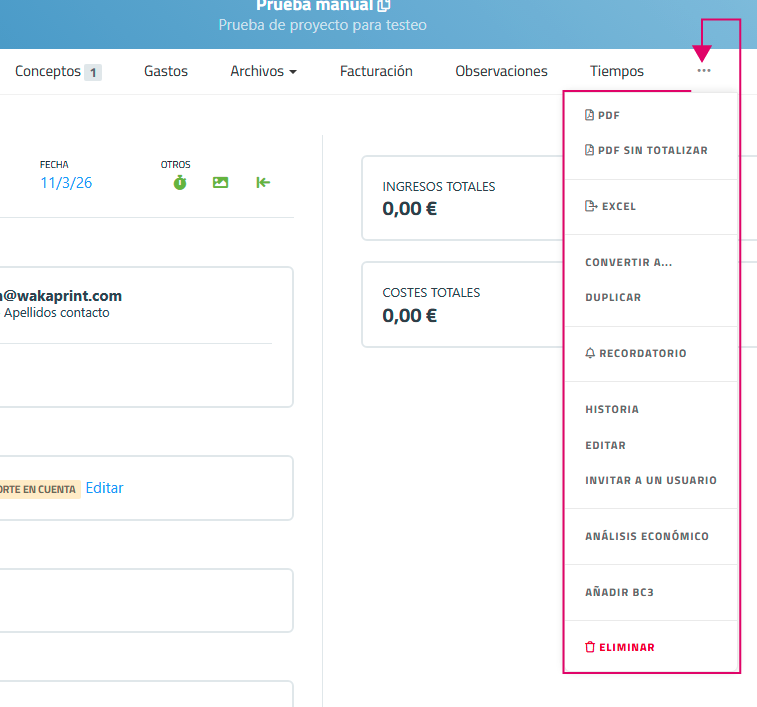
Task: Switch to the Conceptos tab
Action: click(x=57, y=71)
